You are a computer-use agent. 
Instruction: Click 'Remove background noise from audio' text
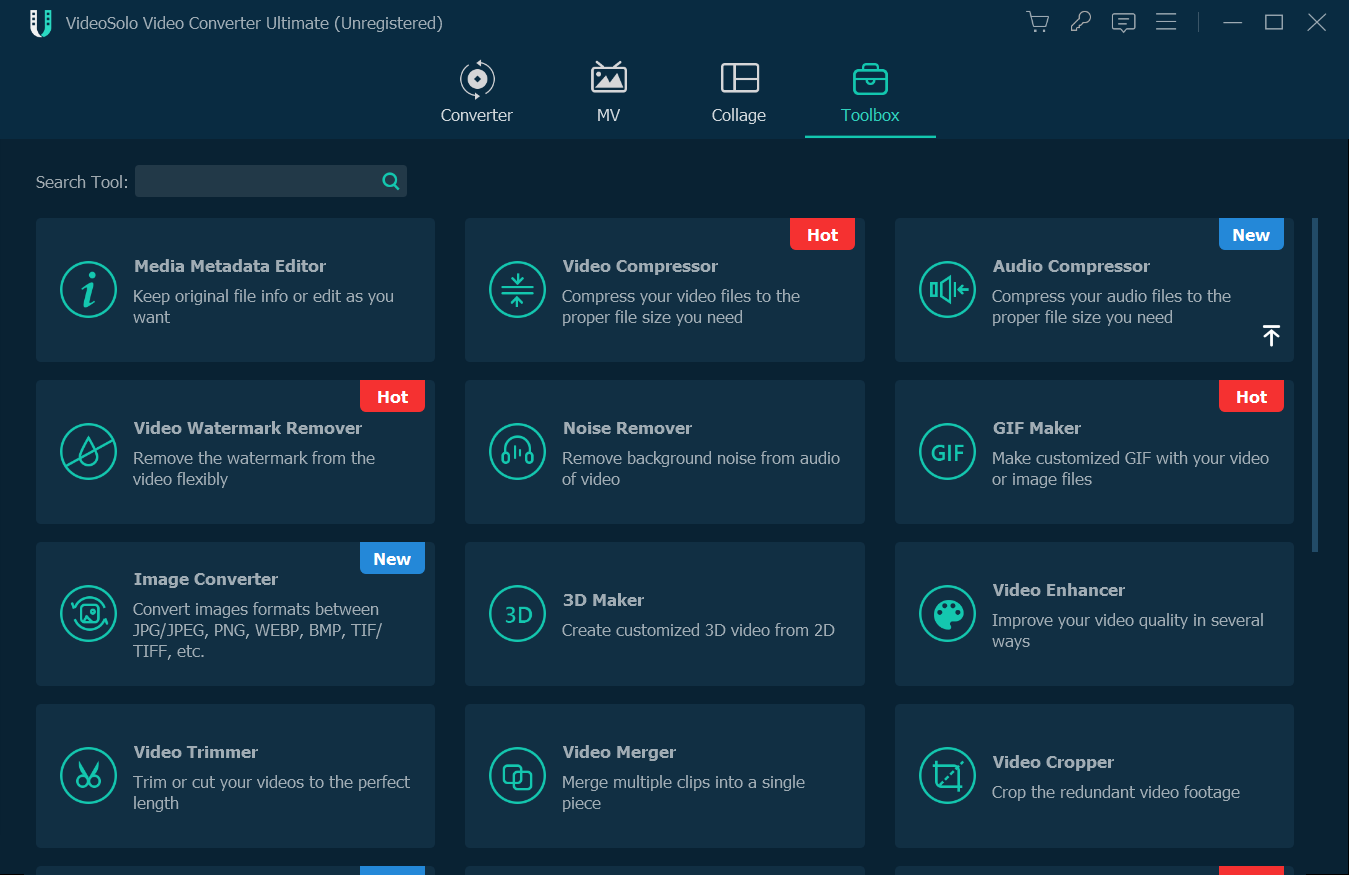click(x=701, y=468)
